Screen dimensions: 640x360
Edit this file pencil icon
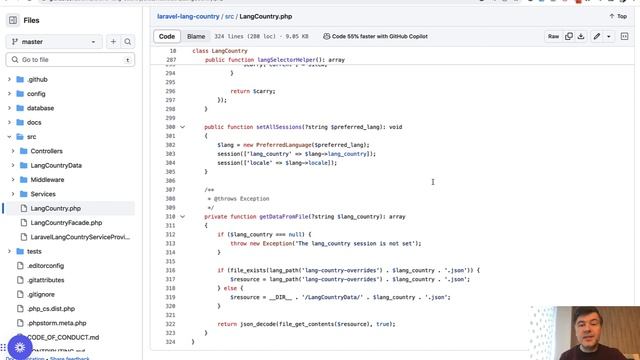point(597,36)
